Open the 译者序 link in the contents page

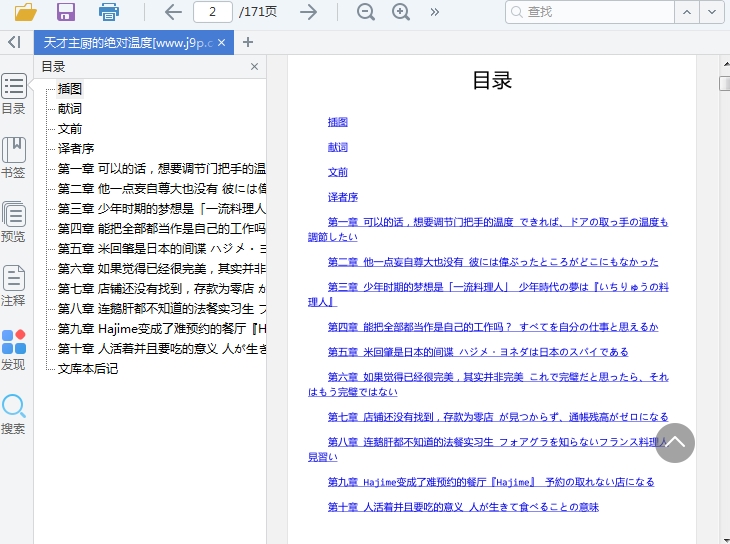click(x=343, y=197)
